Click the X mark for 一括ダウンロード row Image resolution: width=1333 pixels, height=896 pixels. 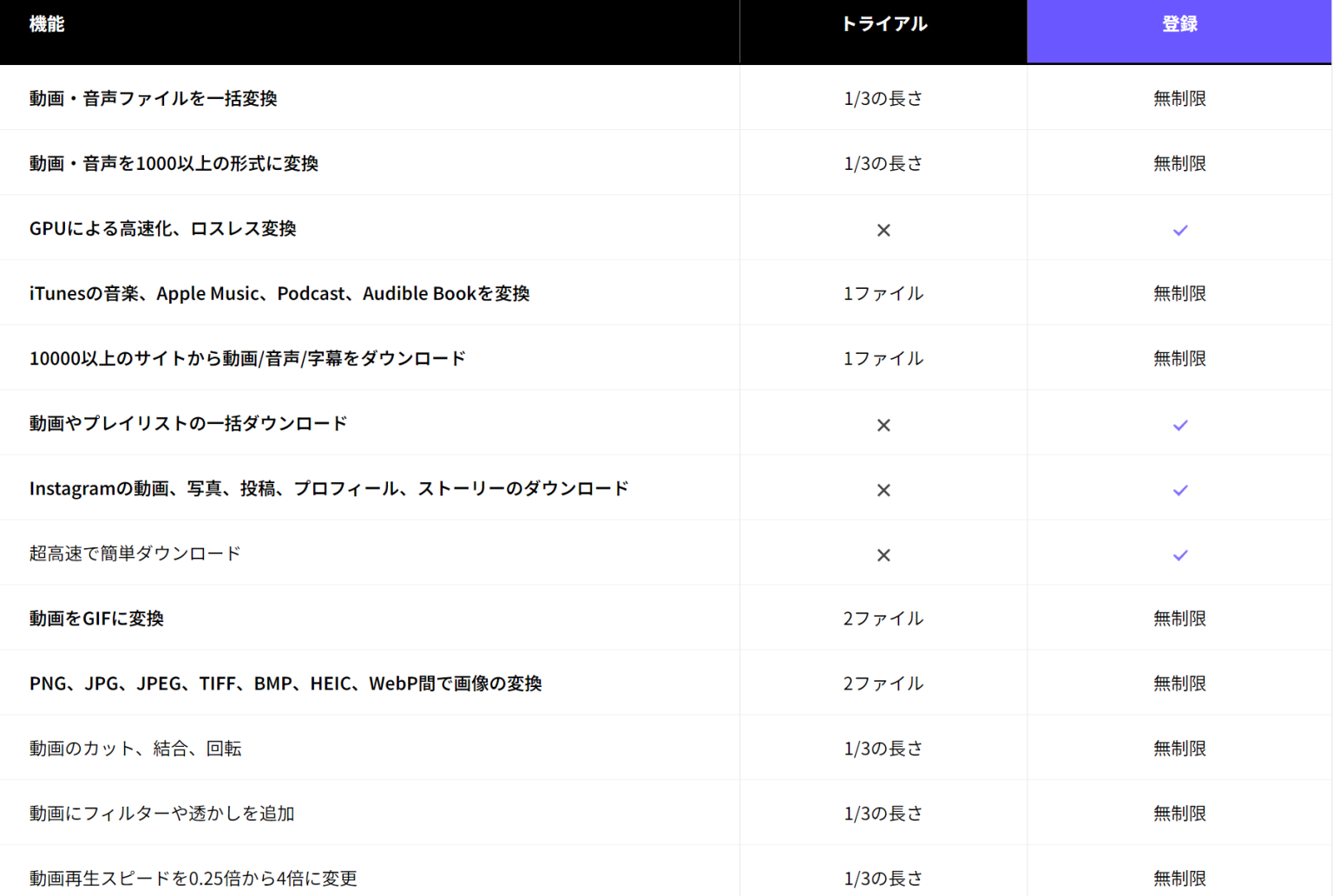pos(883,425)
